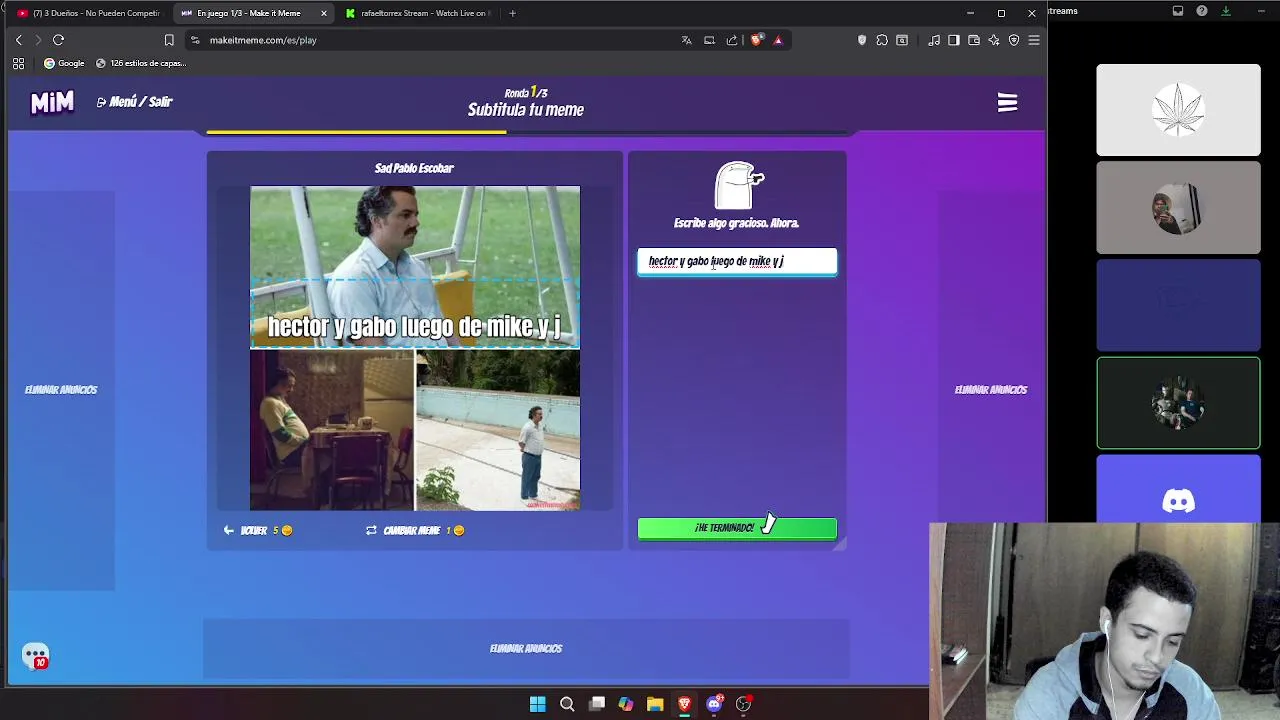Click Eliminar anuncios at the bottom banner
The width and height of the screenshot is (1280, 720).
coord(526,649)
